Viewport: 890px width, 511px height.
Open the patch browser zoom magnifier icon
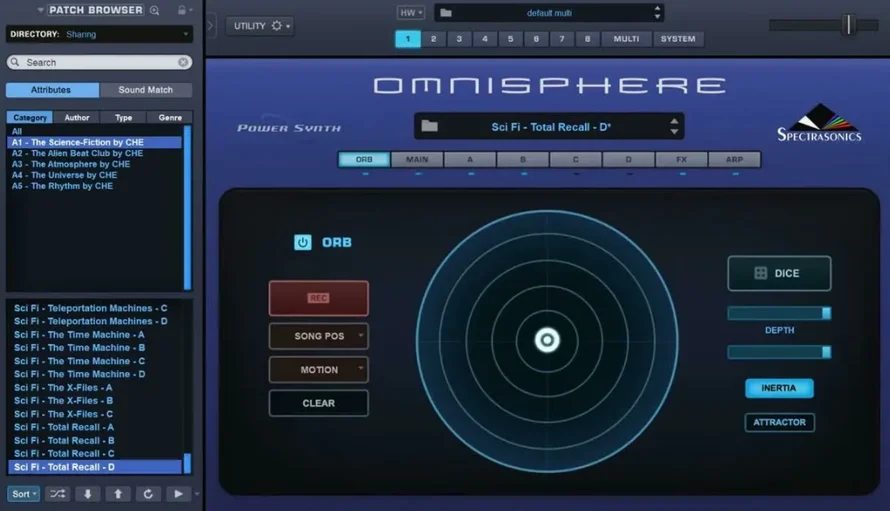(154, 10)
